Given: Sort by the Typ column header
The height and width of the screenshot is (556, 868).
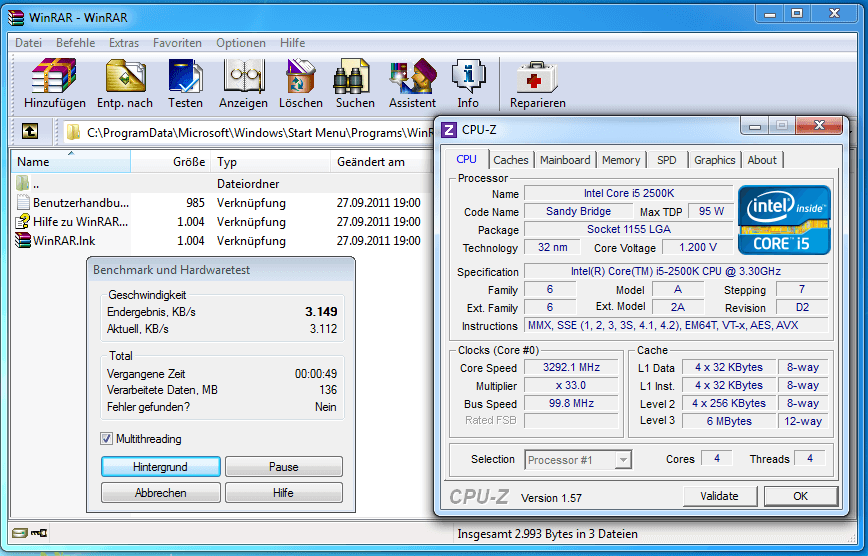Looking at the screenshot, I should (x=271, y=162).
